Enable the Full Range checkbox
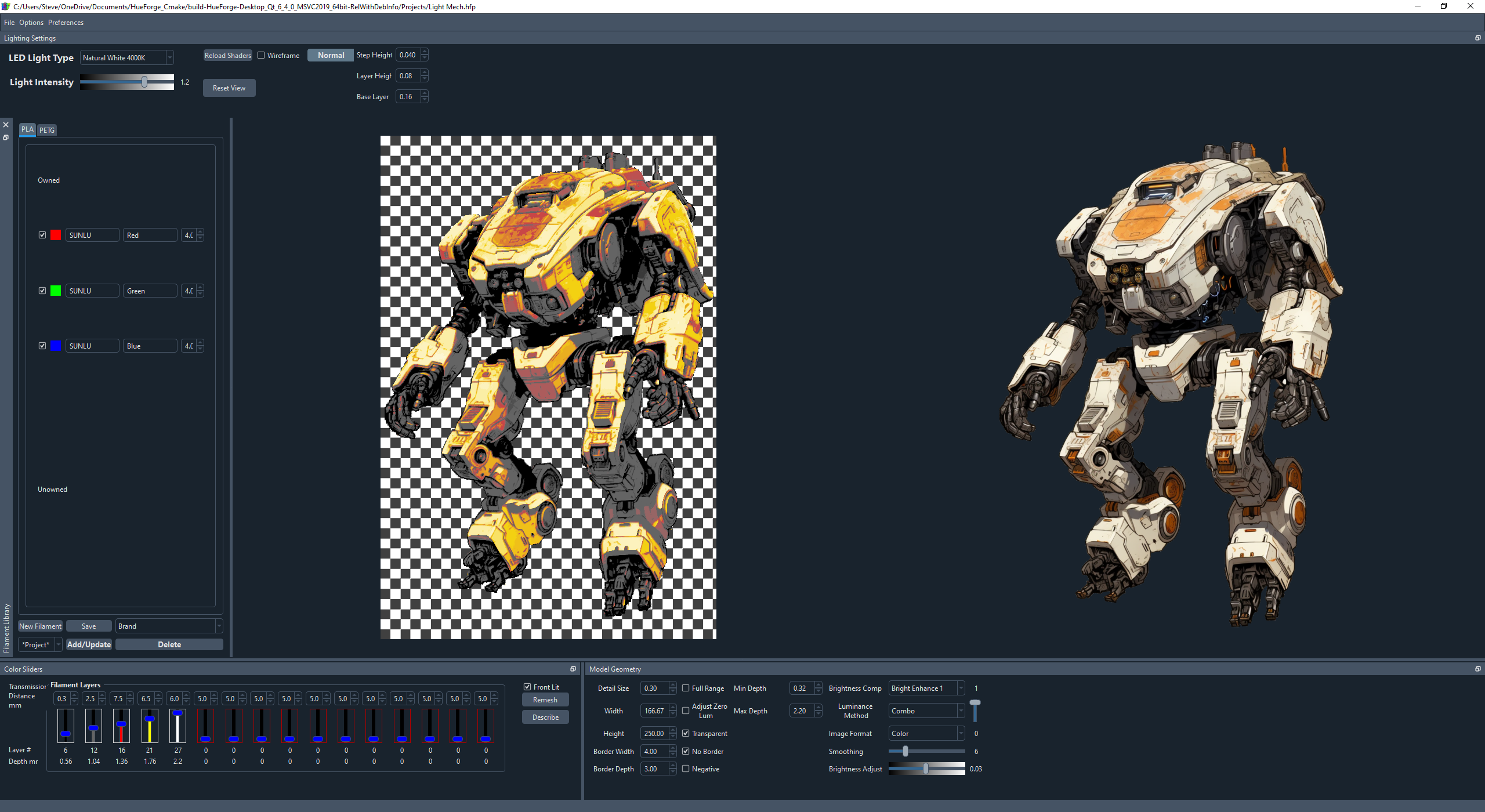 coord(686,688)
